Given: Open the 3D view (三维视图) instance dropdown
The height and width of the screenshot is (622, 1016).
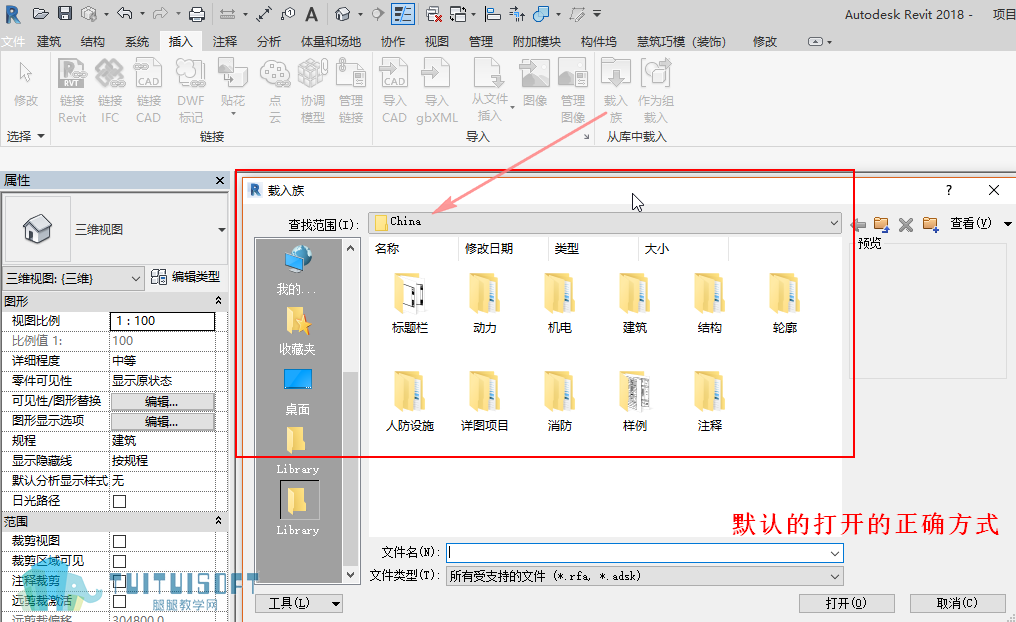Looking at the screenshot, I should point(73,279).
